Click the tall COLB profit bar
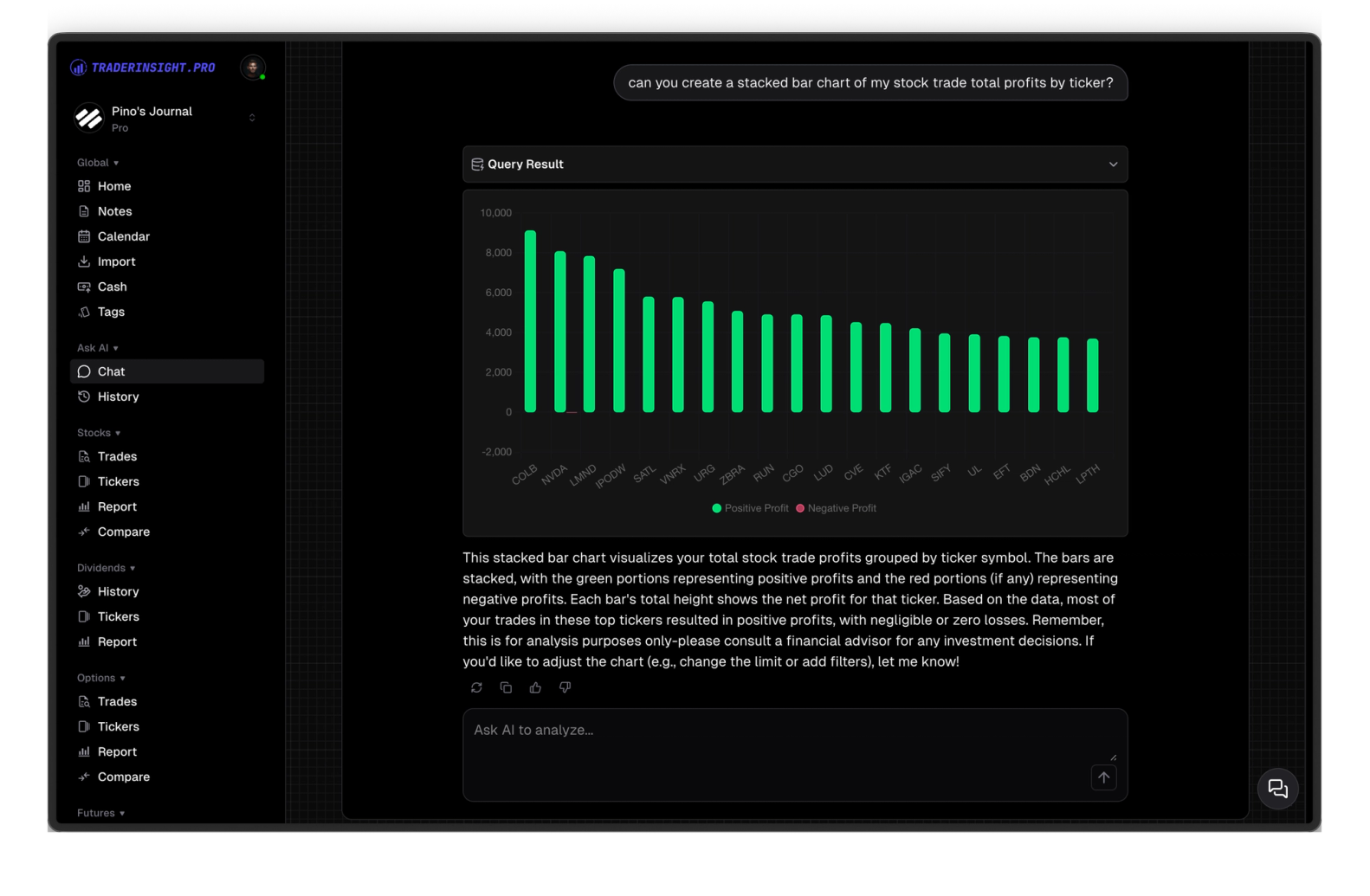The image size is (1370, 896). click(x=530, y=321)
